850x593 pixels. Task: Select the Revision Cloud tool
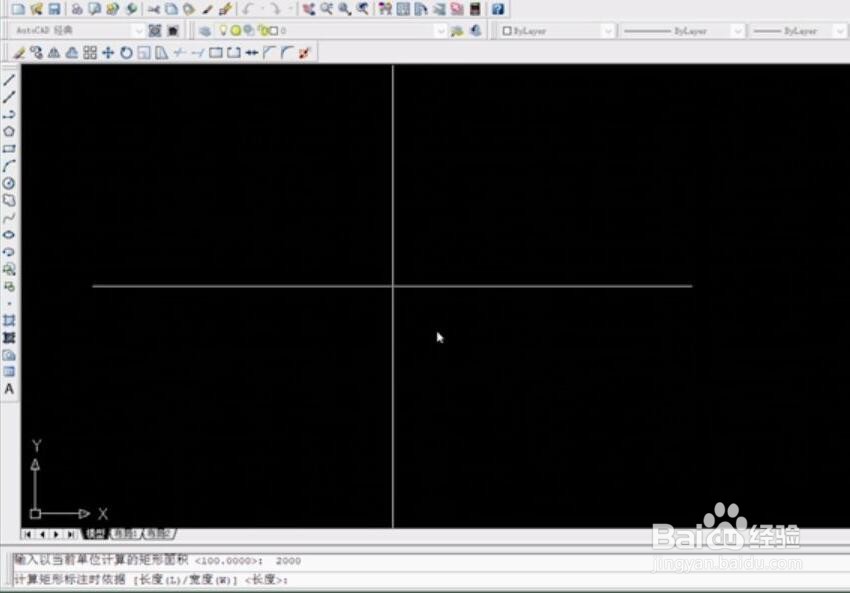click(x=9, y=201)
